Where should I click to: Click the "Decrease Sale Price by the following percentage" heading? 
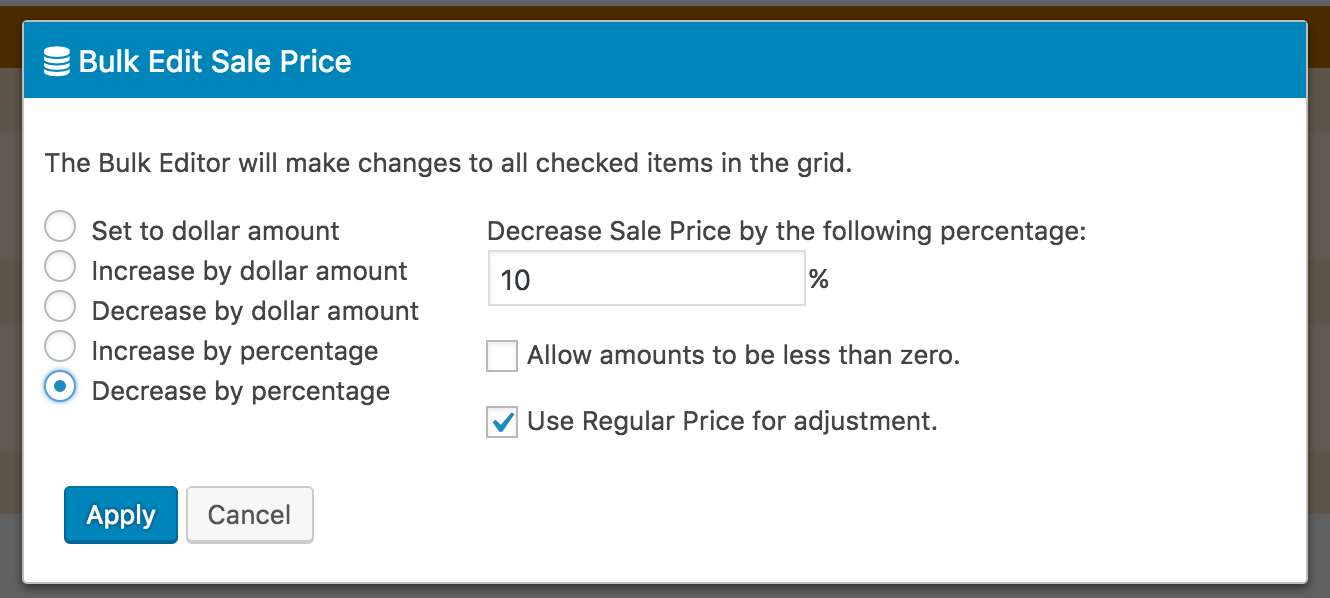[786, 232]
